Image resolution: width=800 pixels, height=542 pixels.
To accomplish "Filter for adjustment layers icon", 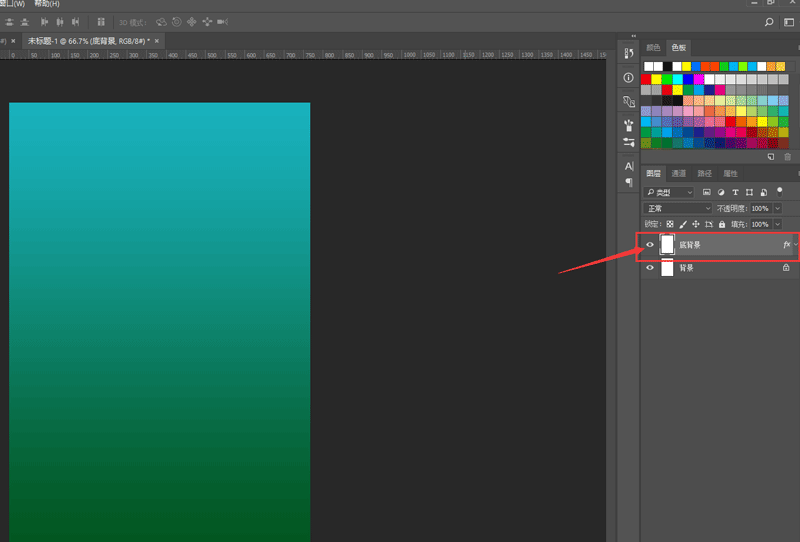I will pos(721,192).
